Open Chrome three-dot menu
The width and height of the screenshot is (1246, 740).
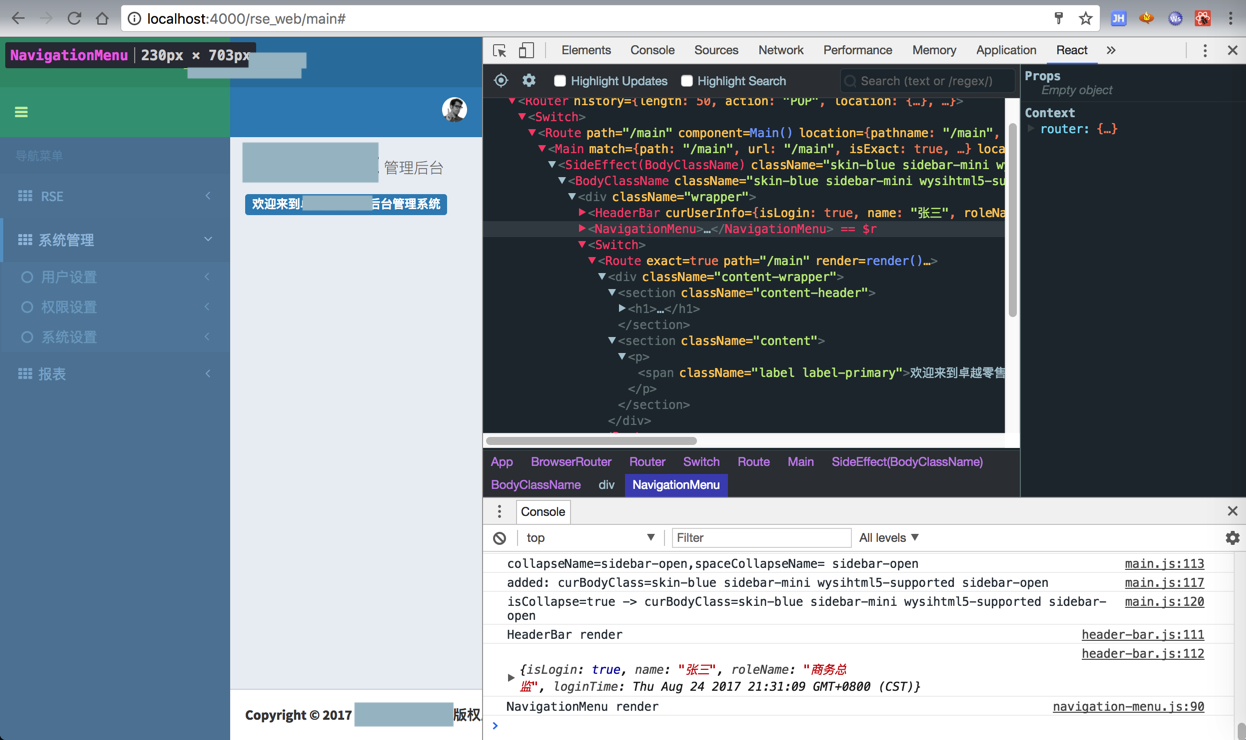click(x=1231, y=18)
